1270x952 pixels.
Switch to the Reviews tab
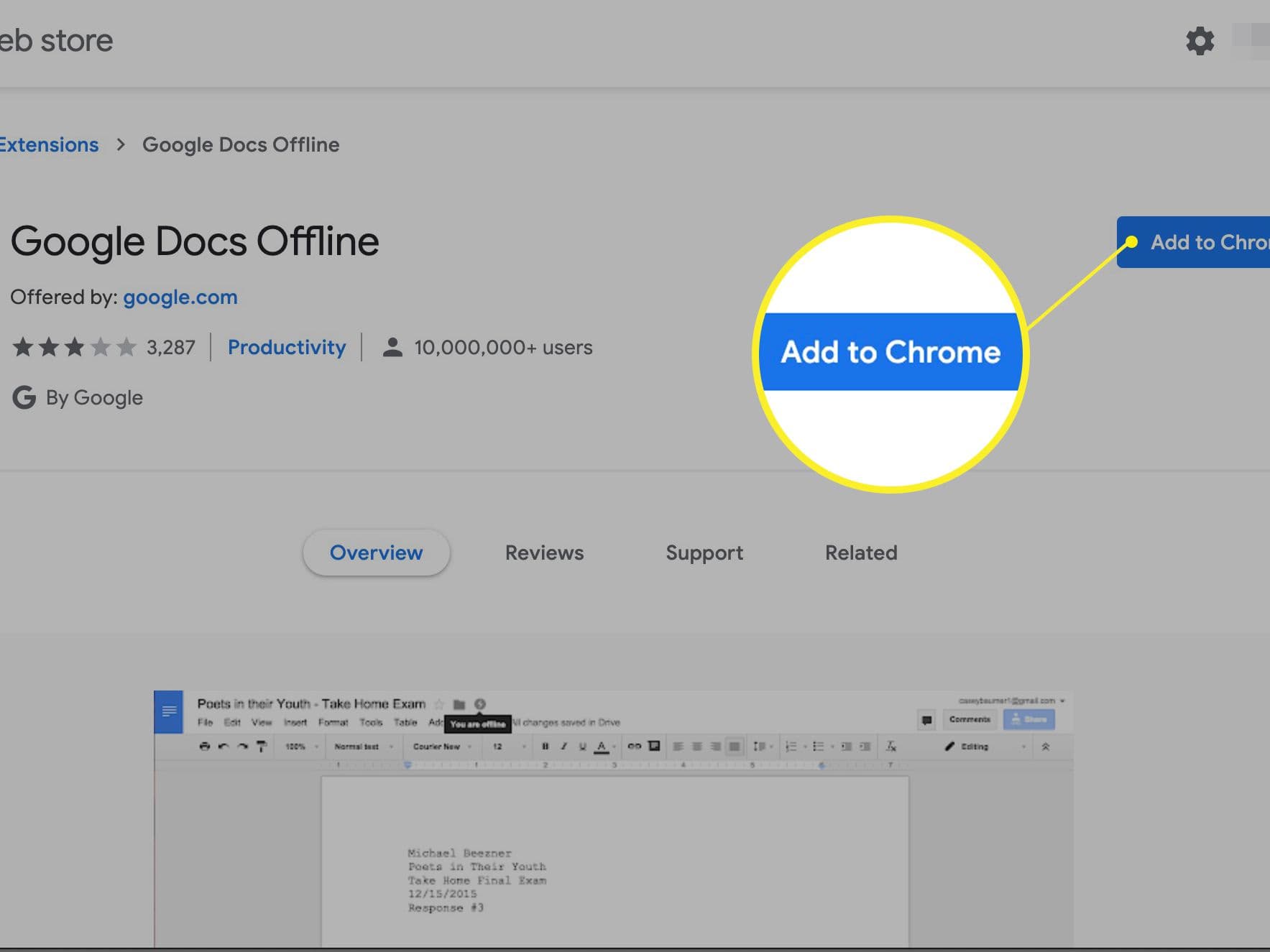[545, 553]
